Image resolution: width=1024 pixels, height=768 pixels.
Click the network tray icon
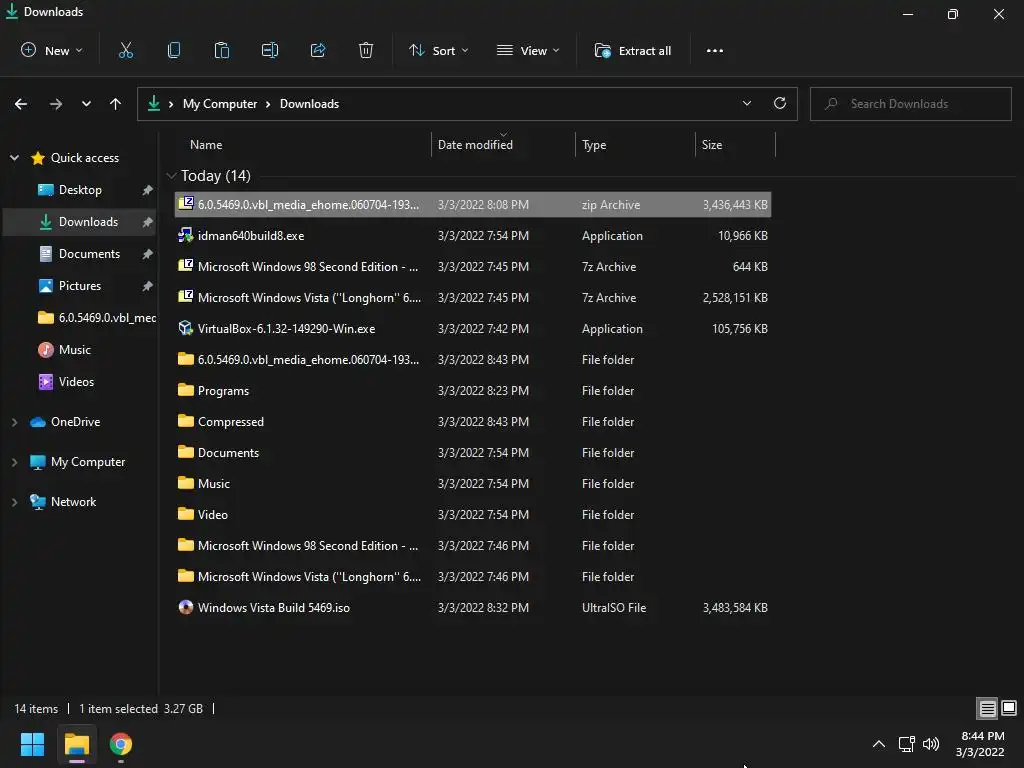[906, 744]
